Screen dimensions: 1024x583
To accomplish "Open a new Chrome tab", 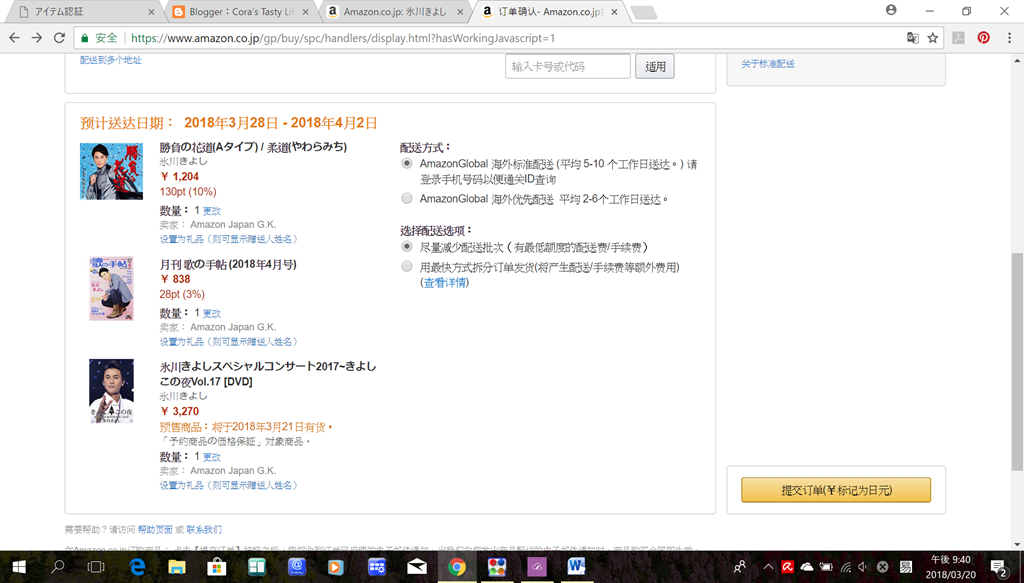I will pyautogui.click(x=644, y=12).
